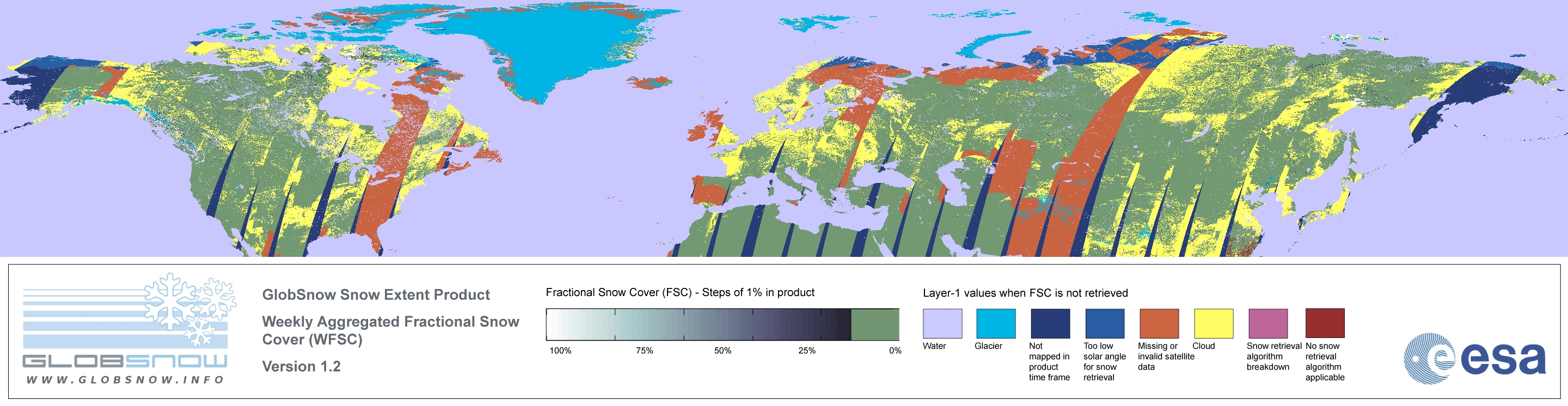The height and width of the screenshot is (406, 1568).
Task: Click the 50% colorbar label
Action: pyautogui.click(x=722, y=350)
